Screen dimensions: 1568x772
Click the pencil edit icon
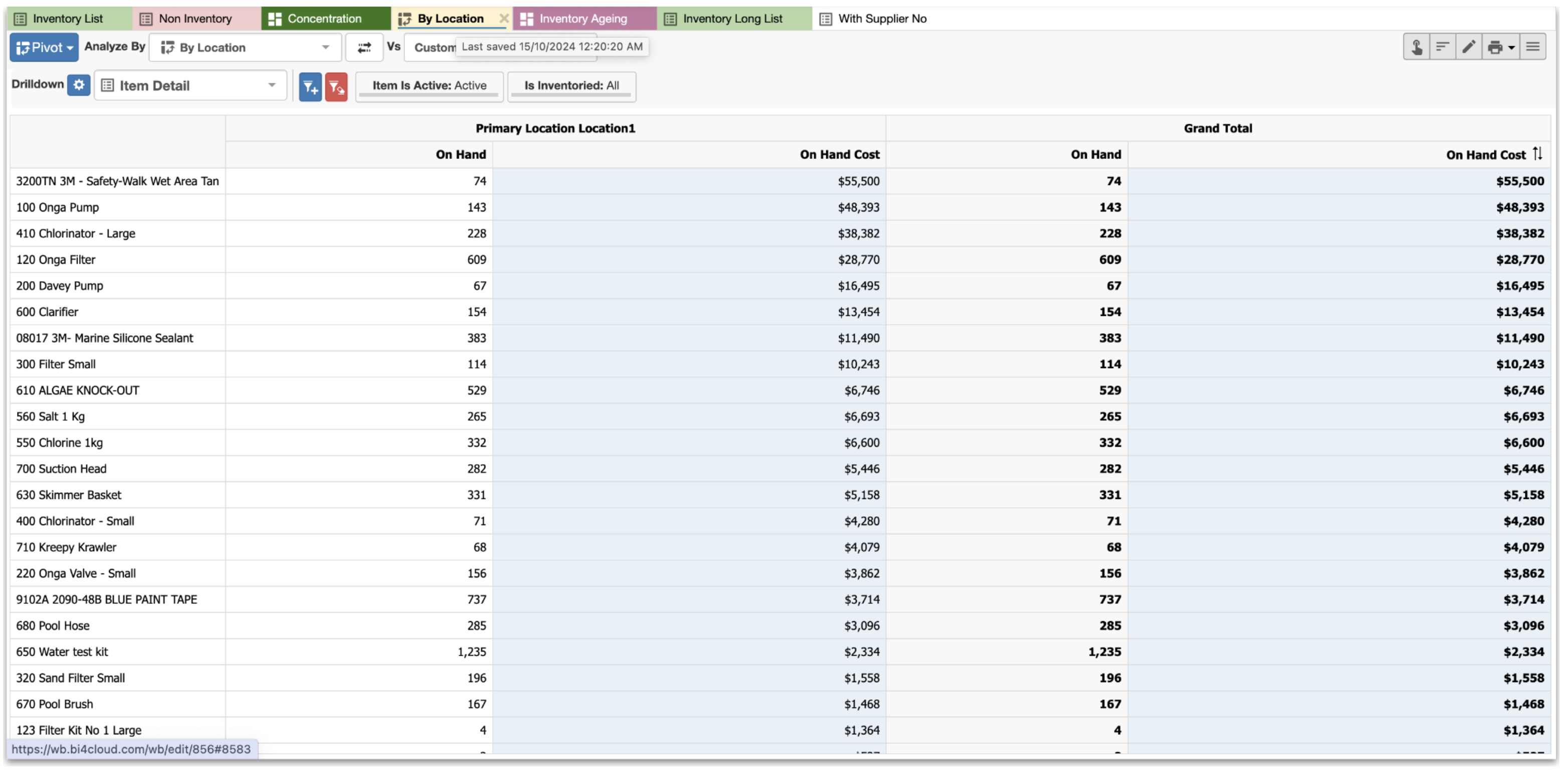[1468, 47]
